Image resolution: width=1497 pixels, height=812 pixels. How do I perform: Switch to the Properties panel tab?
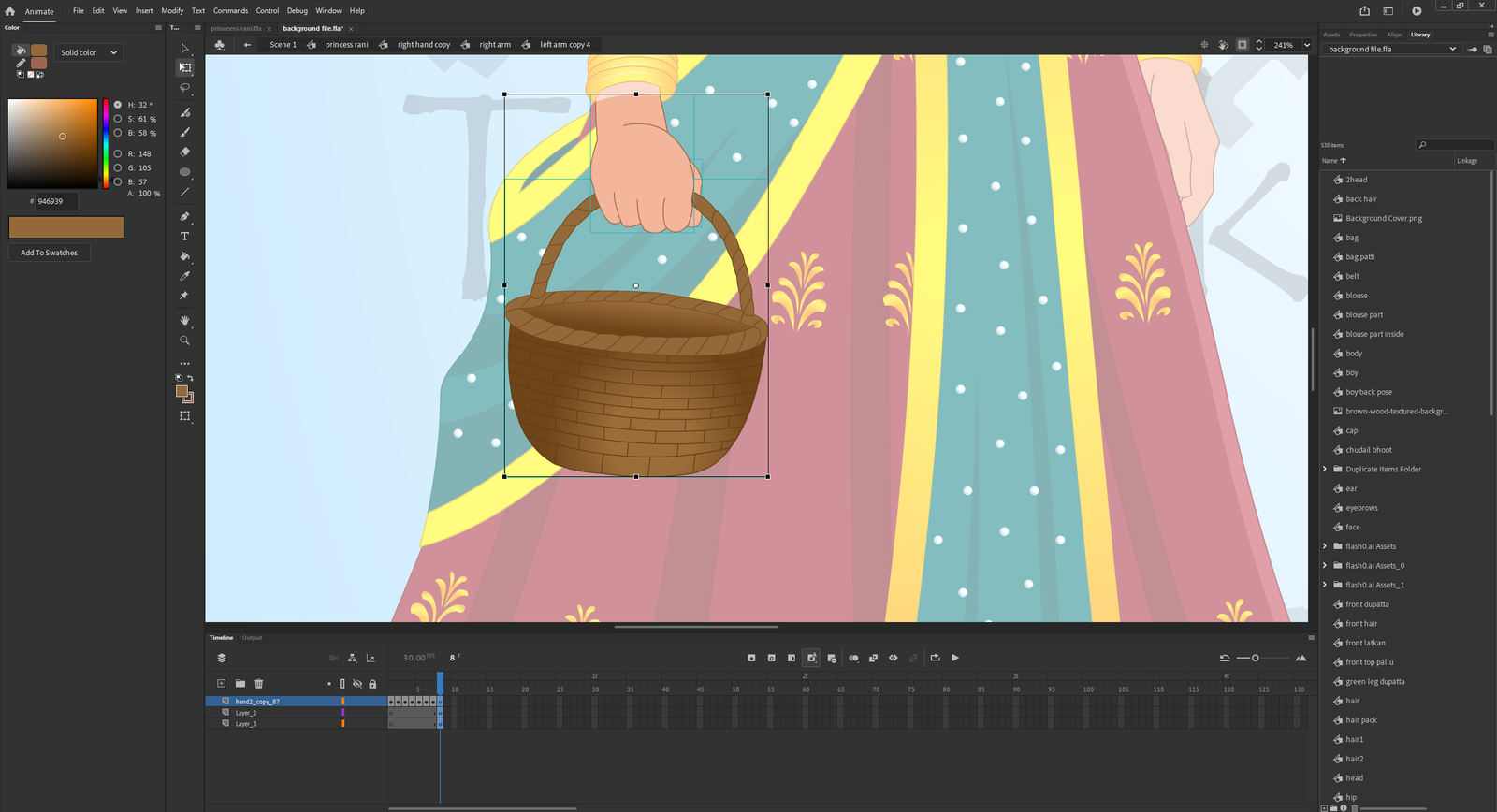click(x=1362, y=35)
